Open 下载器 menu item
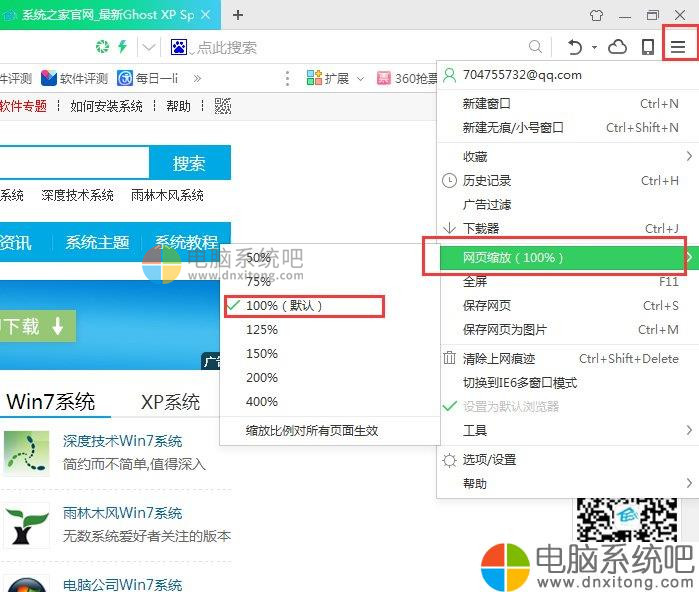Screen dimensions: 699x592 coord(567,229)
